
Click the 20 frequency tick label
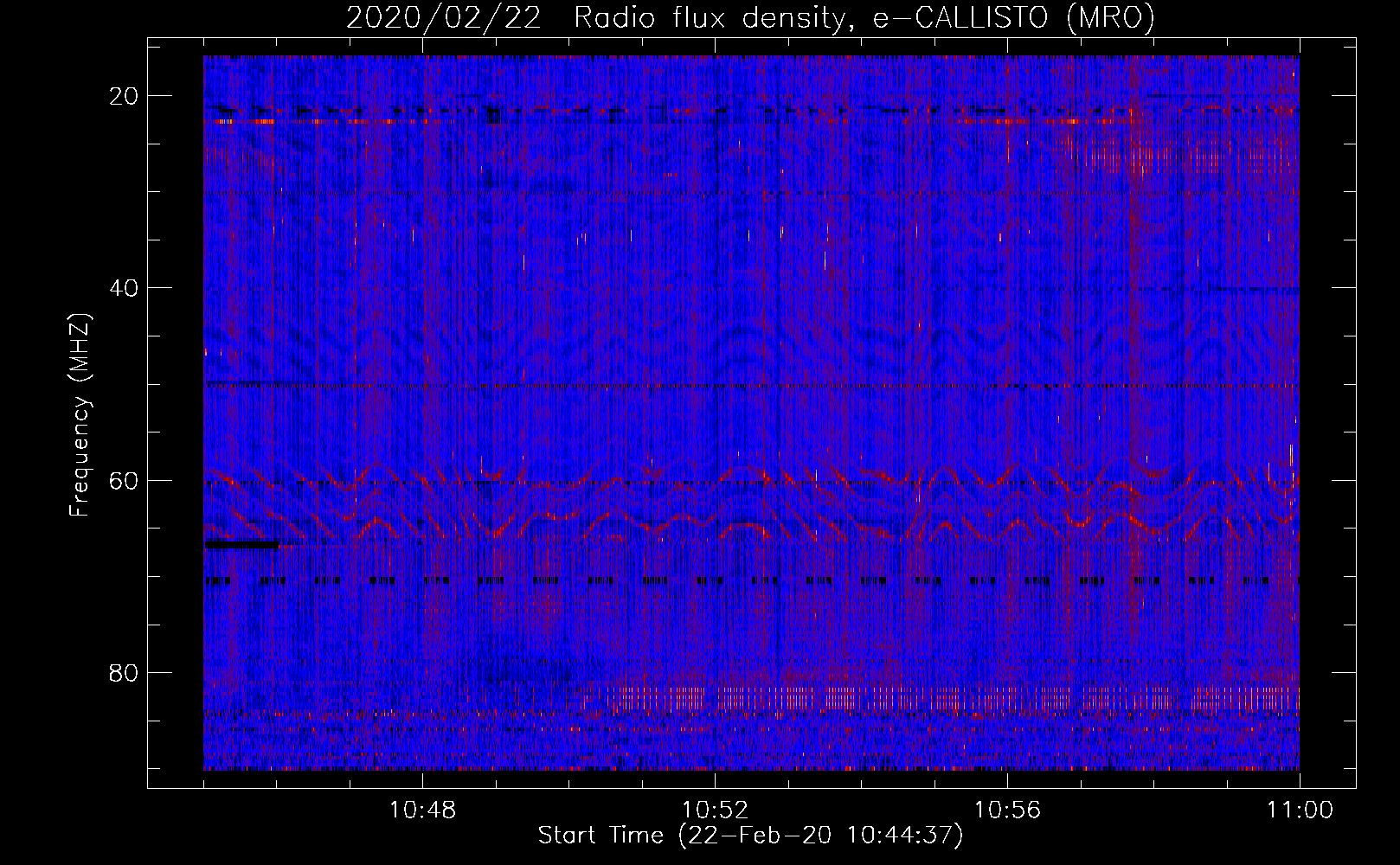(x=125, y=96)
